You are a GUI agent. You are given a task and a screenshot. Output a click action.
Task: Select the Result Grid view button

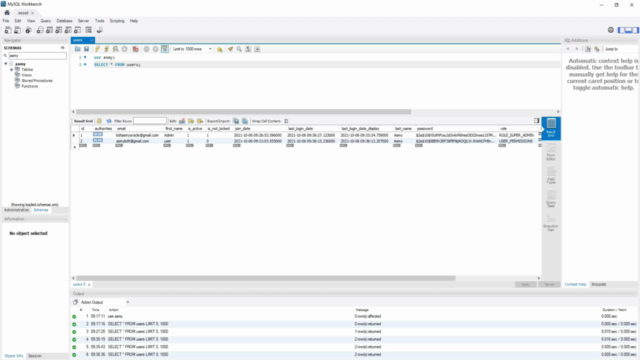(551, 128)
